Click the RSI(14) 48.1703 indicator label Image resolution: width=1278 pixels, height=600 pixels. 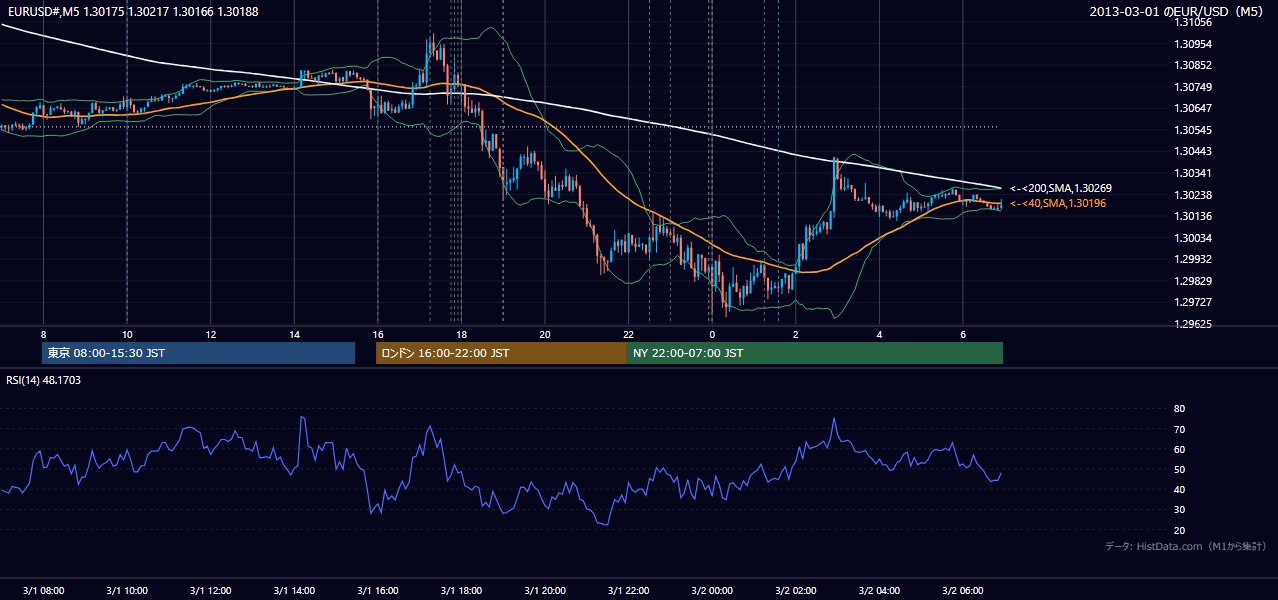43,380
